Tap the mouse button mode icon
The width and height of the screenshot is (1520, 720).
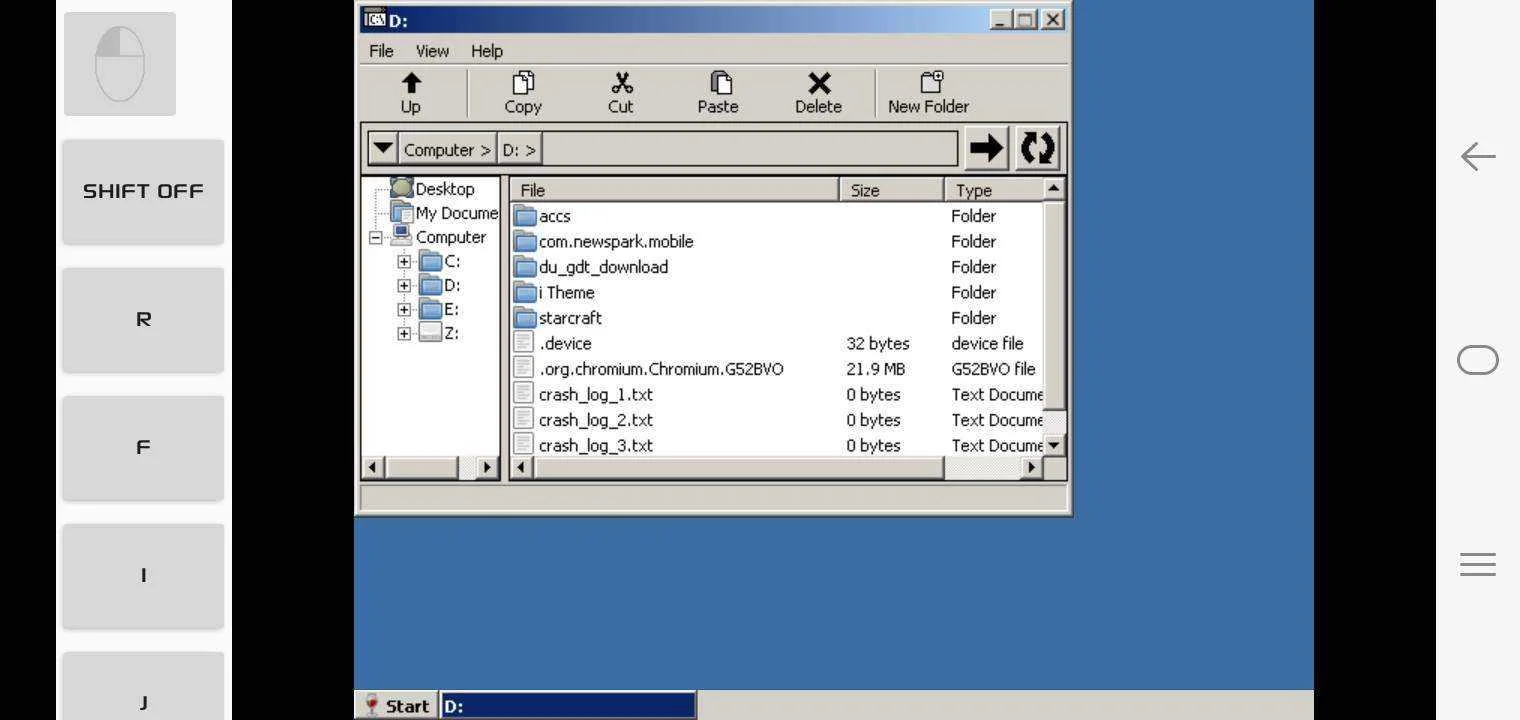(x=120, y=64)
